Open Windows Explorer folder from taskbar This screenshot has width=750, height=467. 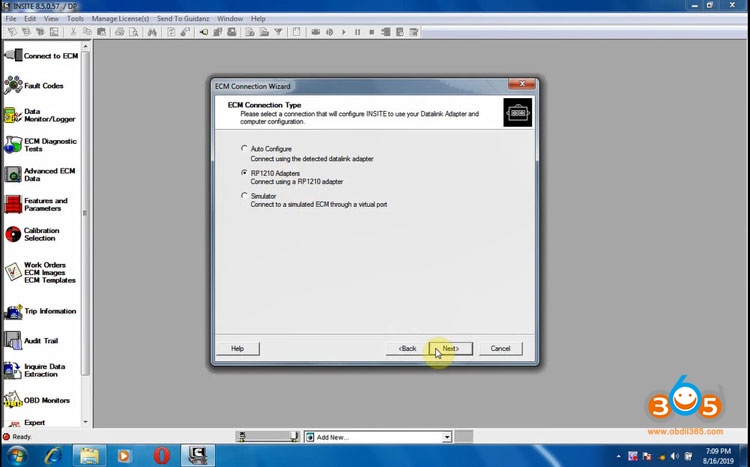point(89,456)
